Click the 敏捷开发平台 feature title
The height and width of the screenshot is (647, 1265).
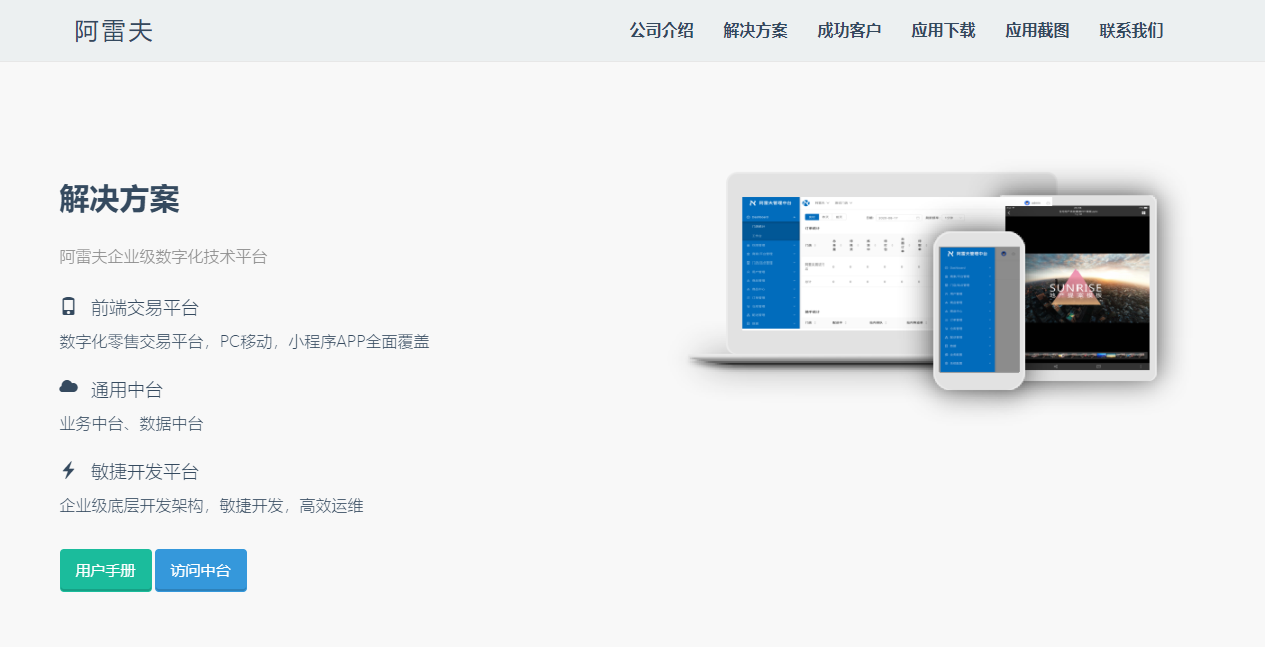click(x=144, y=472)
